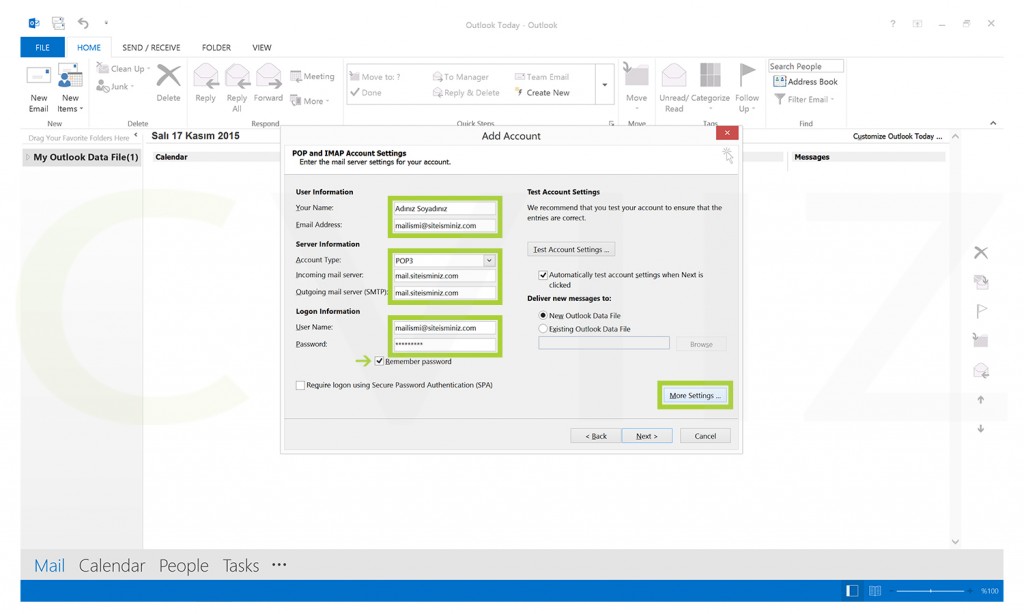1024x614 pixels.
Task: Click the Your Name input field
Action: click(444, 208)
